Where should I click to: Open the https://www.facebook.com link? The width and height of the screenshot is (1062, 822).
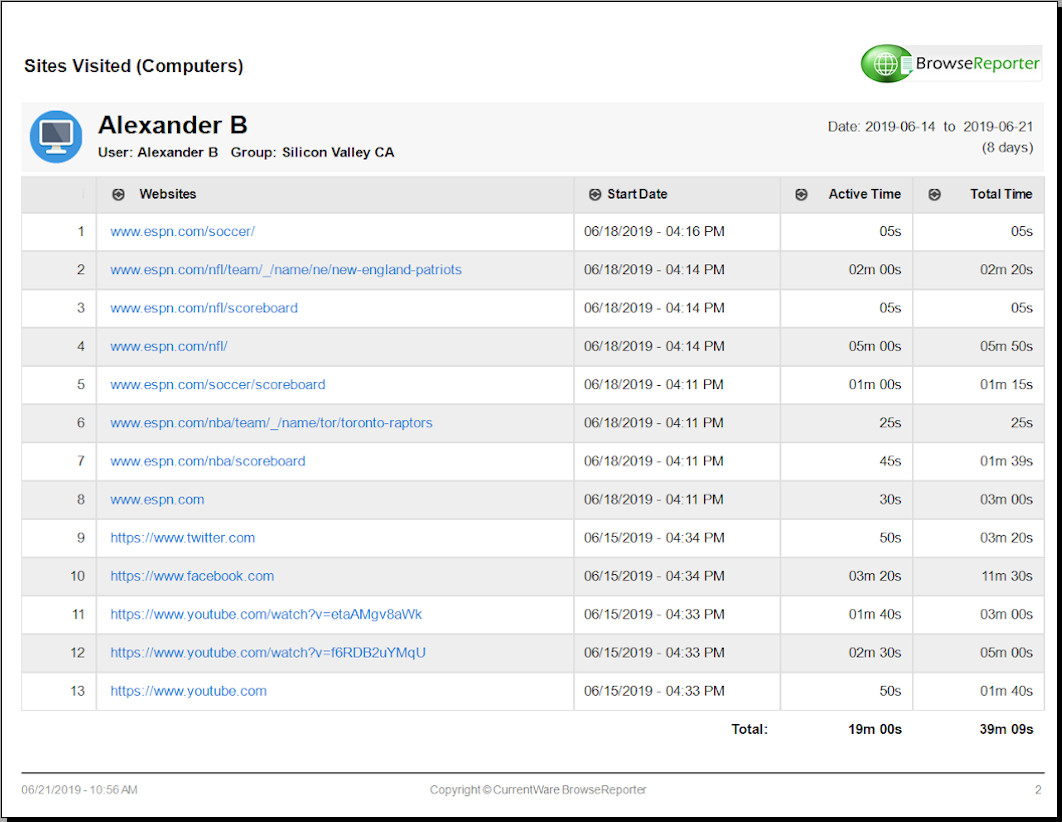(192, 576)
